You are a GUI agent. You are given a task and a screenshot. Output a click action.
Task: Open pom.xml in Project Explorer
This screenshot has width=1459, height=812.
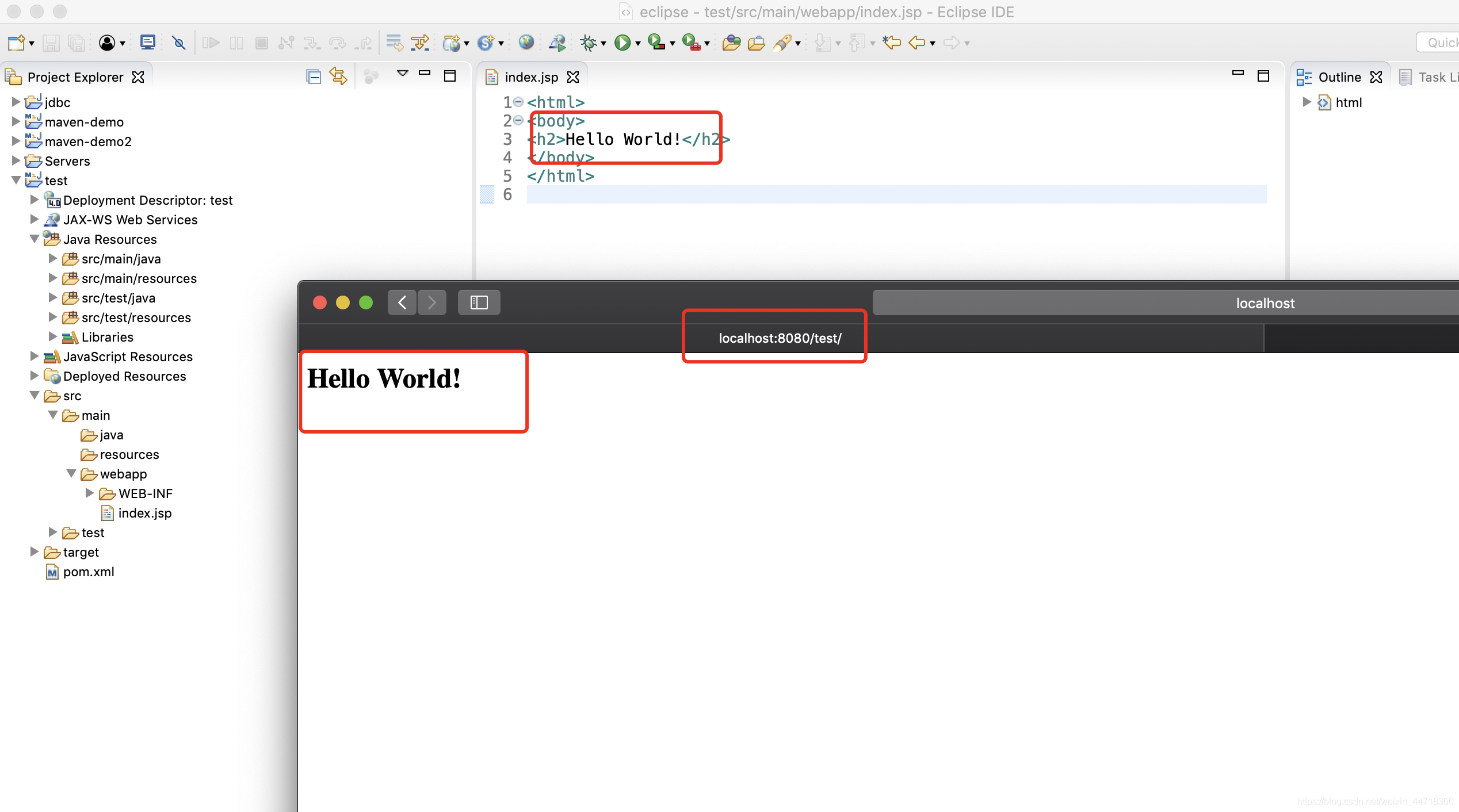coord(88,572)
